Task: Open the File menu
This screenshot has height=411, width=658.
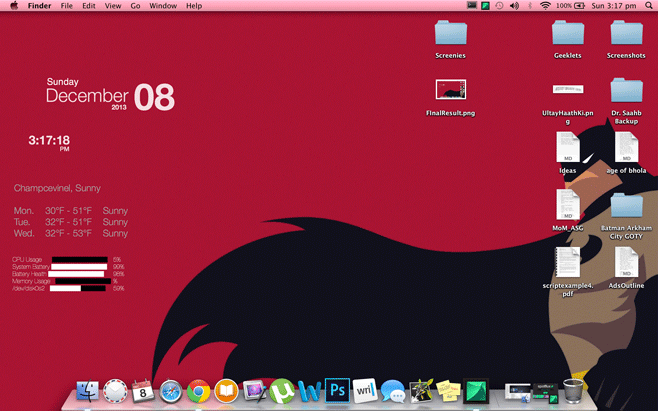Action: click(66, 6)
